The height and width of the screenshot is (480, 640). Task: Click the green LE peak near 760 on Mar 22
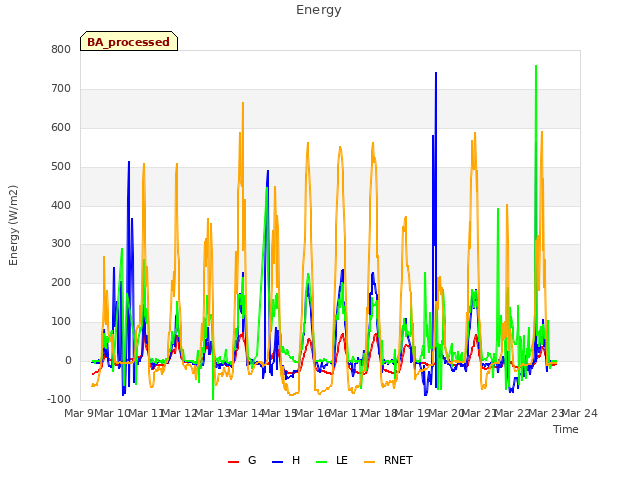pyautogui.click(x=536, y=66)
